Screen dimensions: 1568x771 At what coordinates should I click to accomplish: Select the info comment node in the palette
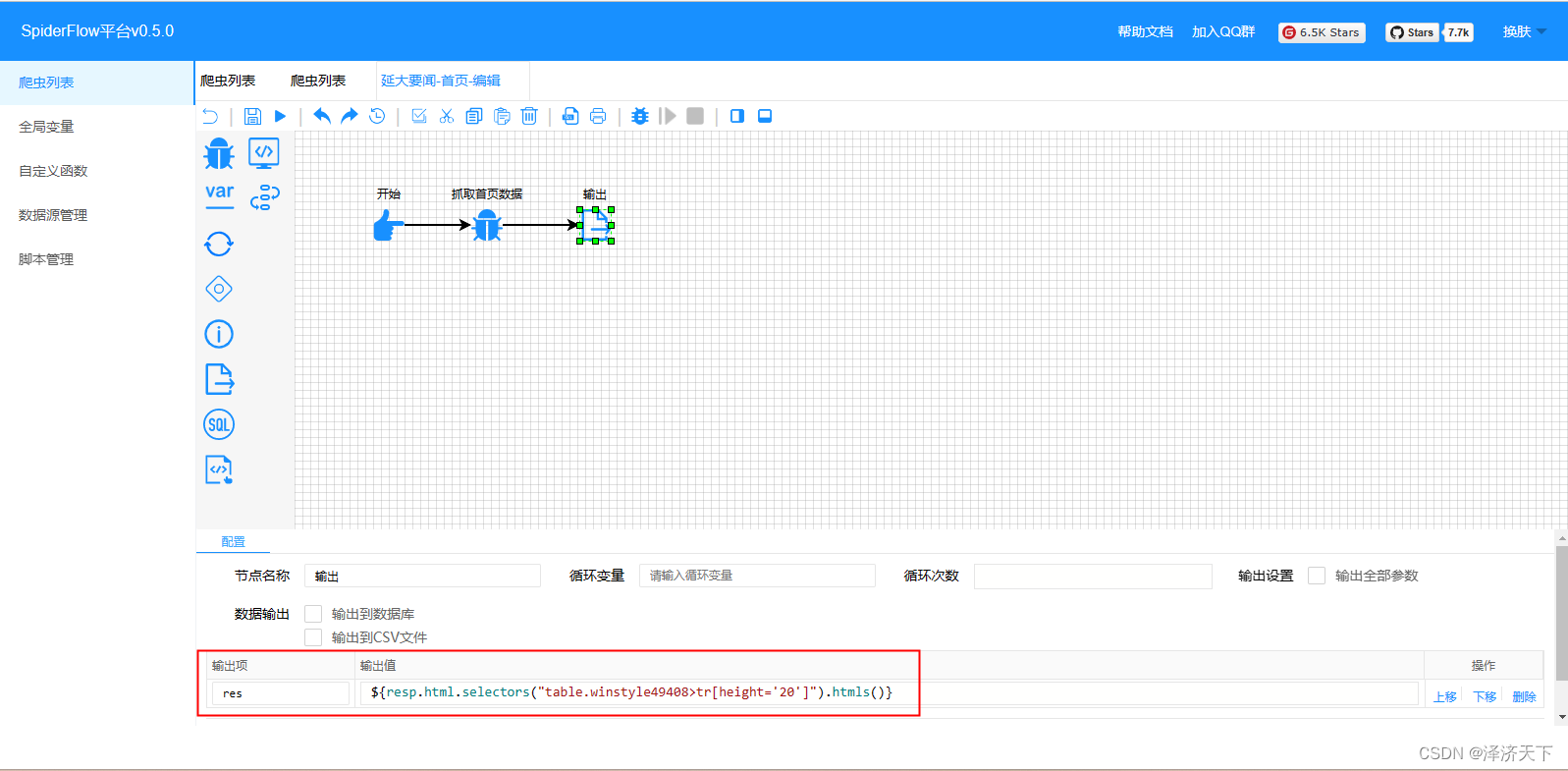click(219, 334)
